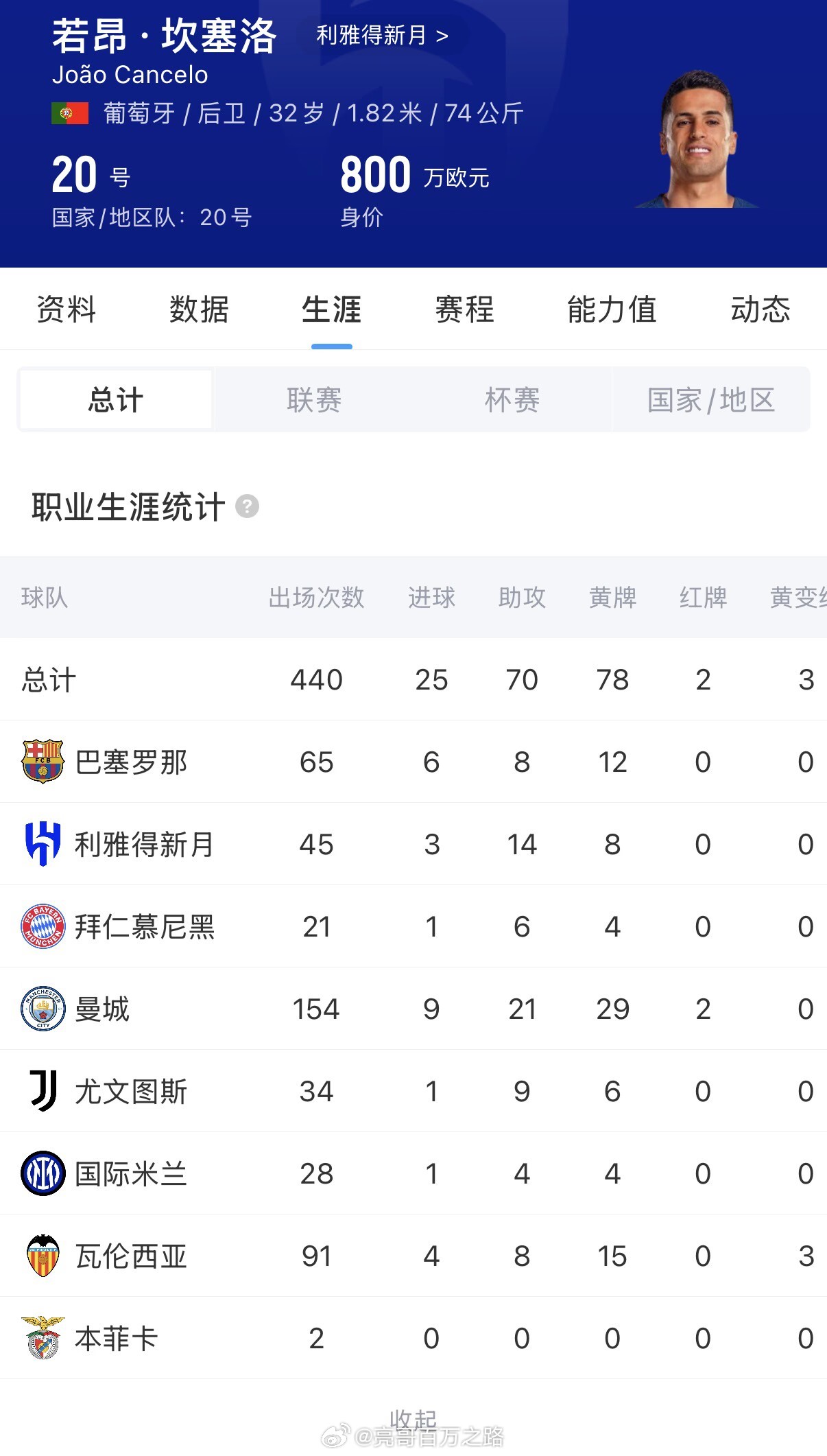
Task: Select the 国家/地区 segment filter
Action: 711,399
